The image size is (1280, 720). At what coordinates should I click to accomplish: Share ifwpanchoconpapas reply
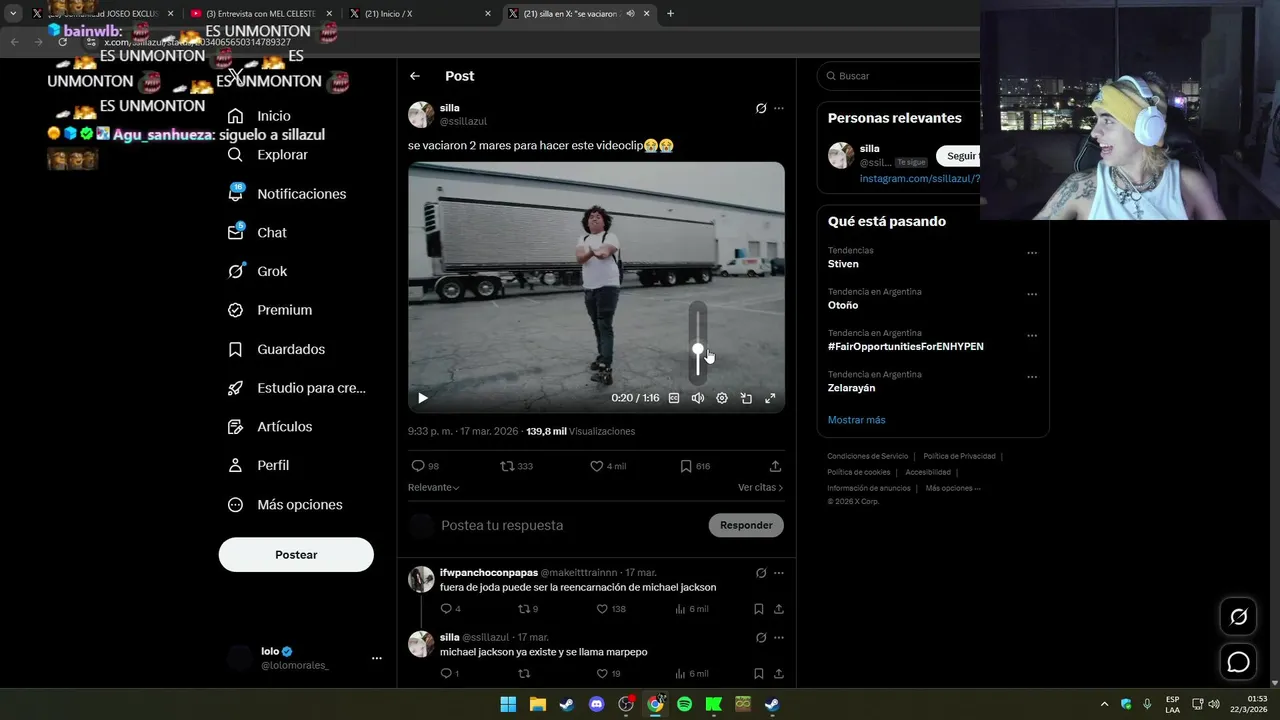pos(779,609)
